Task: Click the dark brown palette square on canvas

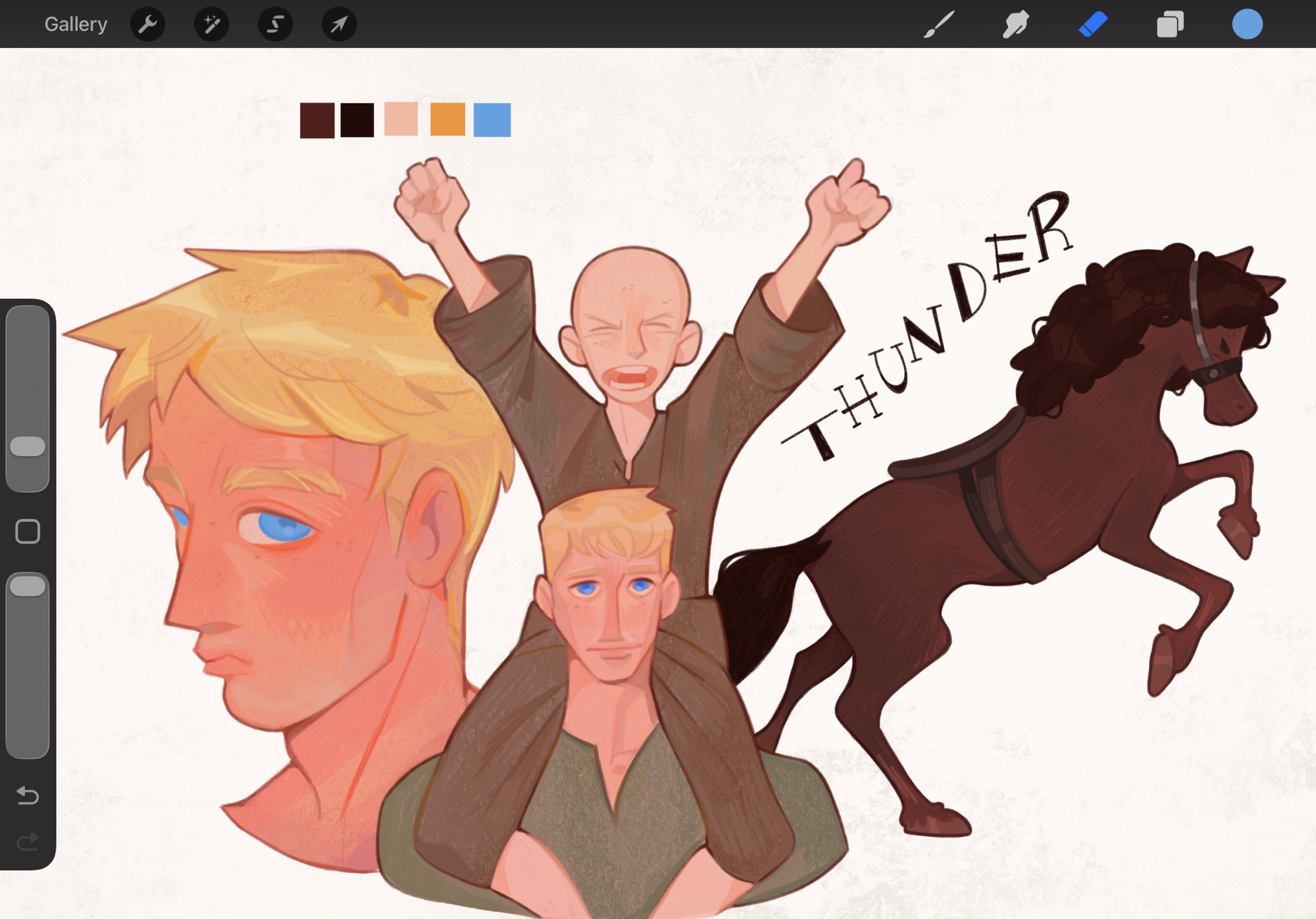Action: point(317,120)
